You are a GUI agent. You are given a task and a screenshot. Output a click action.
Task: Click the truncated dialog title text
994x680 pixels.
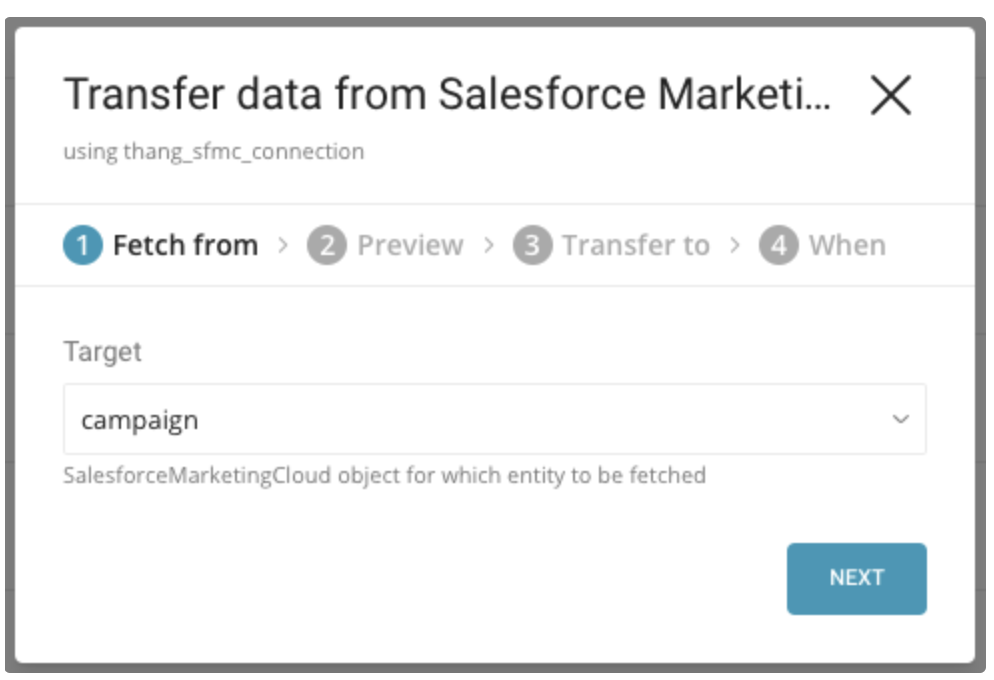click(x=447, y=95)
